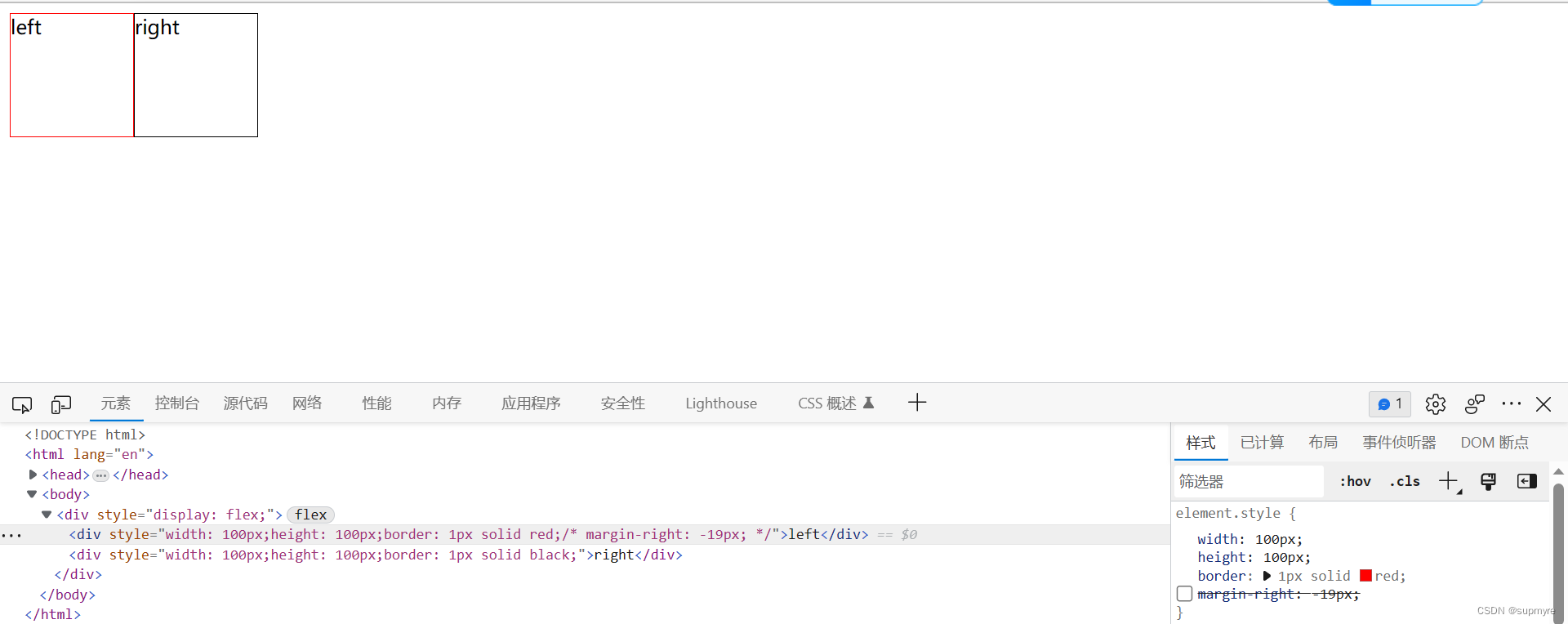The width and height of the screenshot is (1568, 624).
Task: Open the red border color swatch
Action: click(x=1365, y=576)
